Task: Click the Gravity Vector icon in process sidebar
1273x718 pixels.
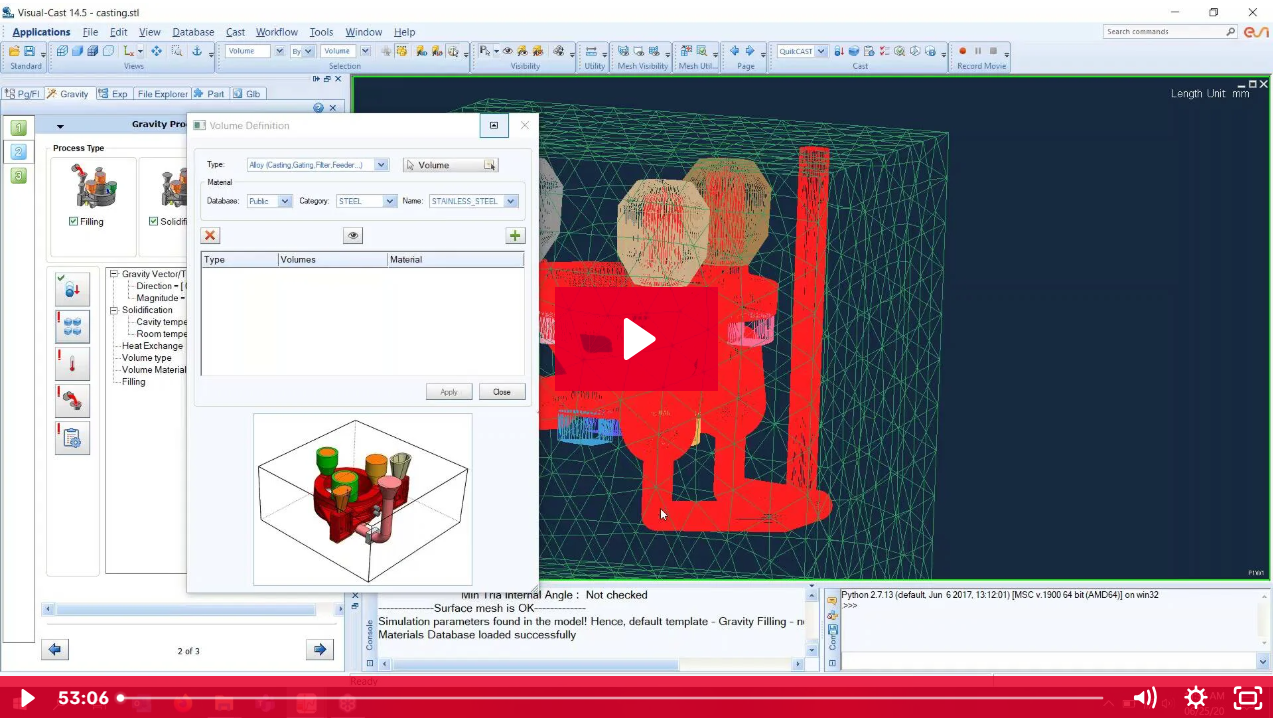Action: (72, 289)
